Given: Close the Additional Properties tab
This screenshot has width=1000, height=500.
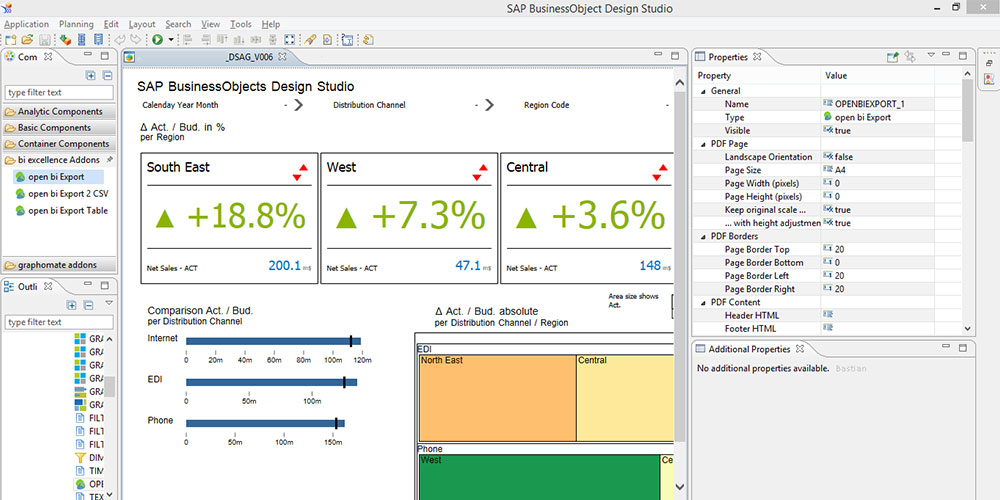Looking at the screenshot, I should click(800, 349).
